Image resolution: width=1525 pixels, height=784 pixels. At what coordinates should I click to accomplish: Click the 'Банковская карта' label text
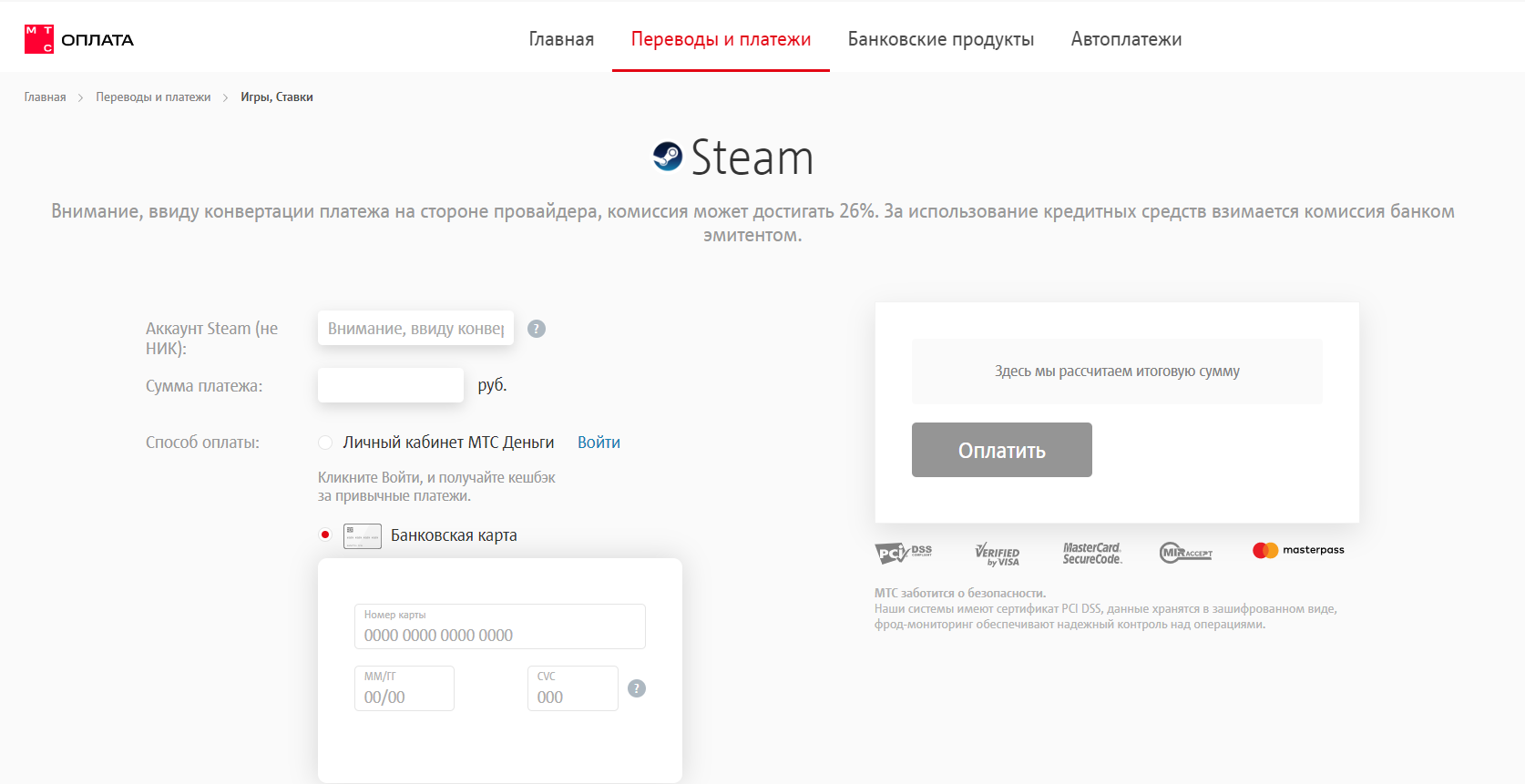[x=454, y=535]
